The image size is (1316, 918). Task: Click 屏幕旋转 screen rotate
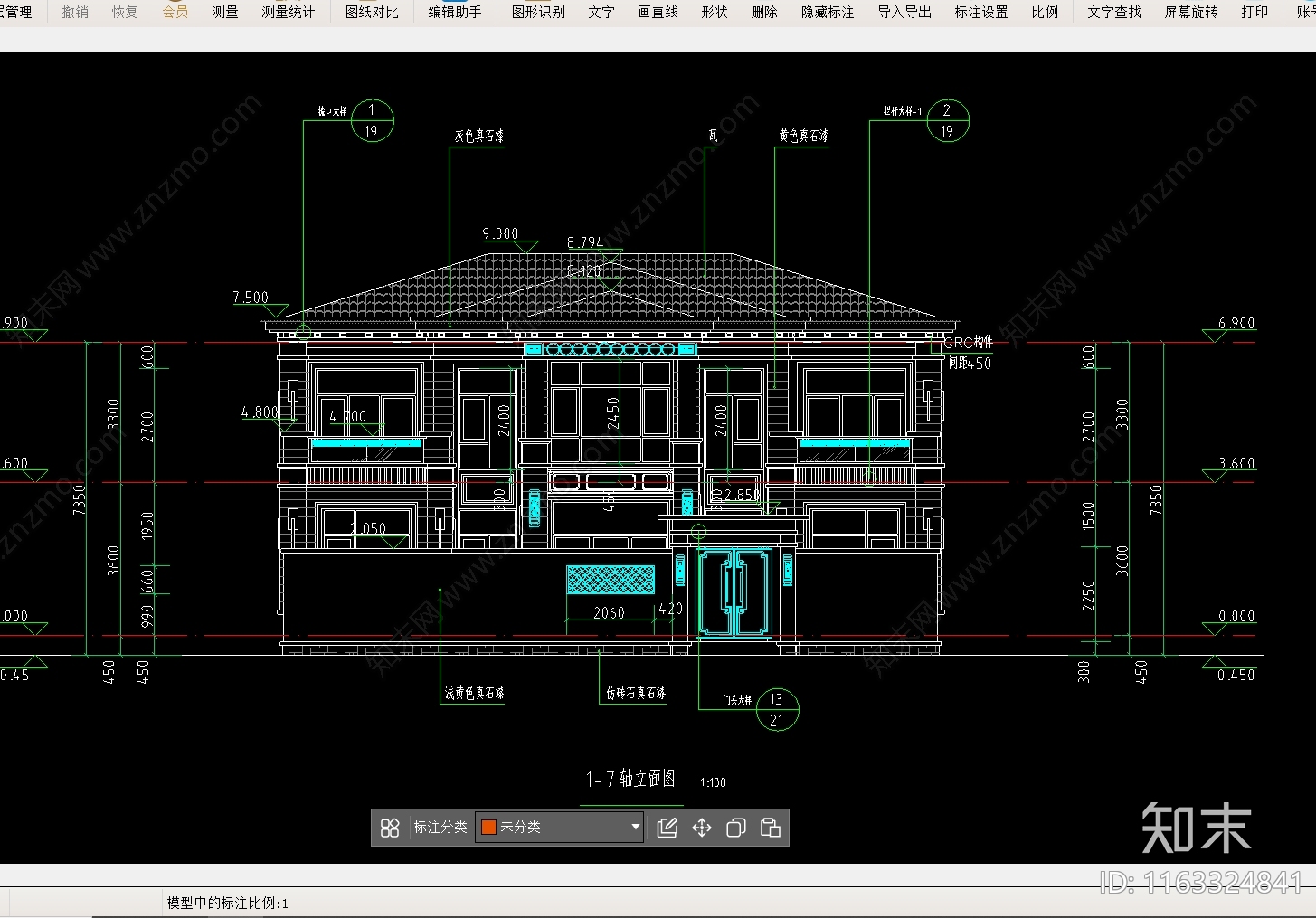point(1191,12)
